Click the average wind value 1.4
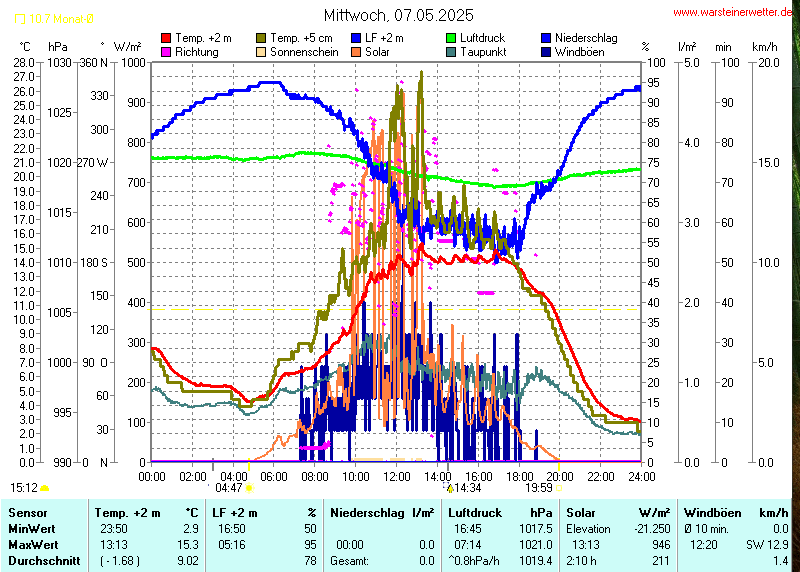The width and height of the screenshot is (800, 572). click(781, 561)
